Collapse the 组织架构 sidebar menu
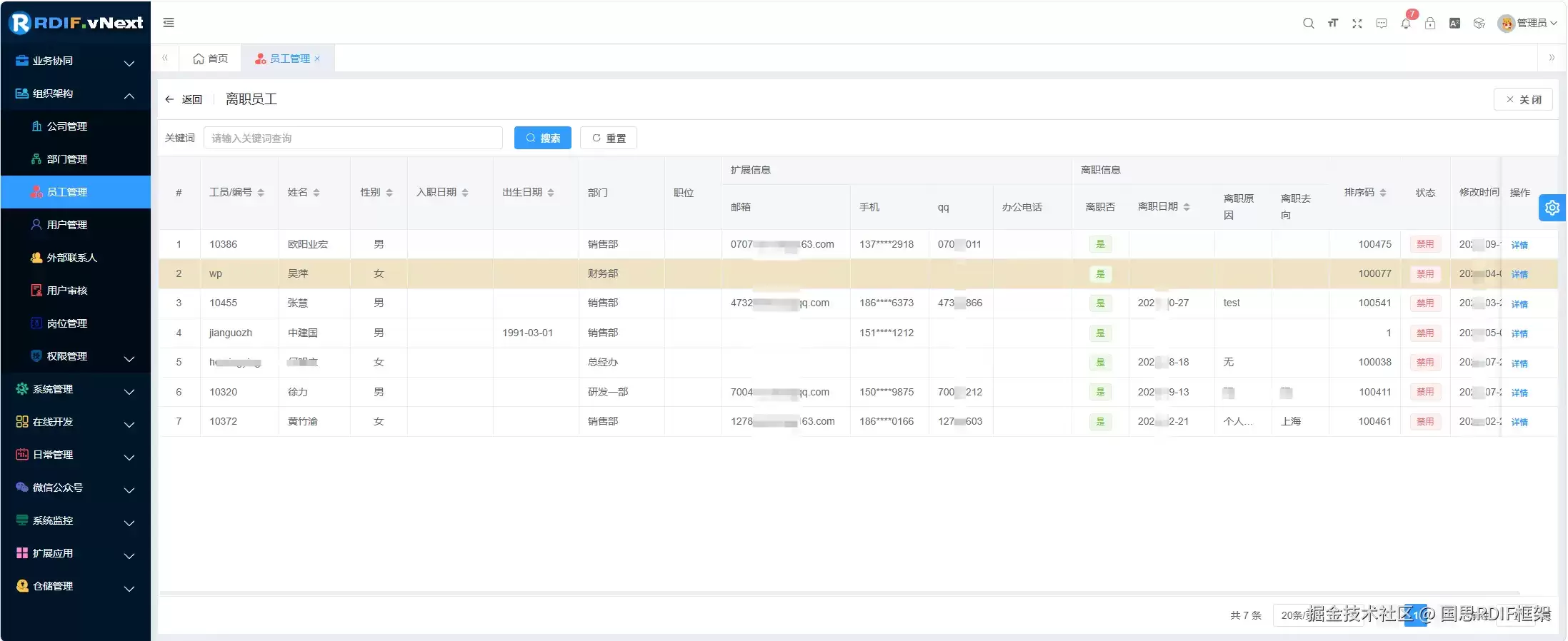The width and height of the screenshot is (1568, 641). 76,94
